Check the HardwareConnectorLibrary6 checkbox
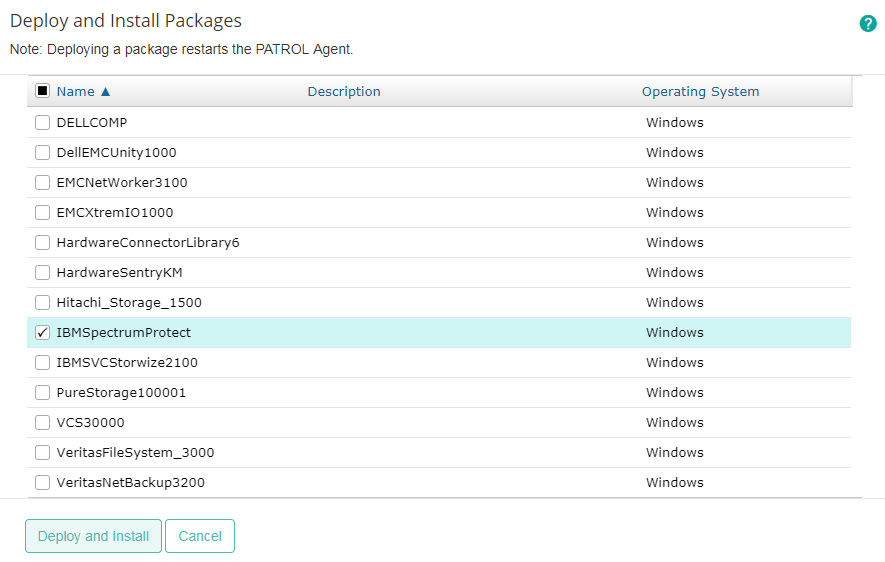This screenshot has width=885, height=562. tap(42, 242)
